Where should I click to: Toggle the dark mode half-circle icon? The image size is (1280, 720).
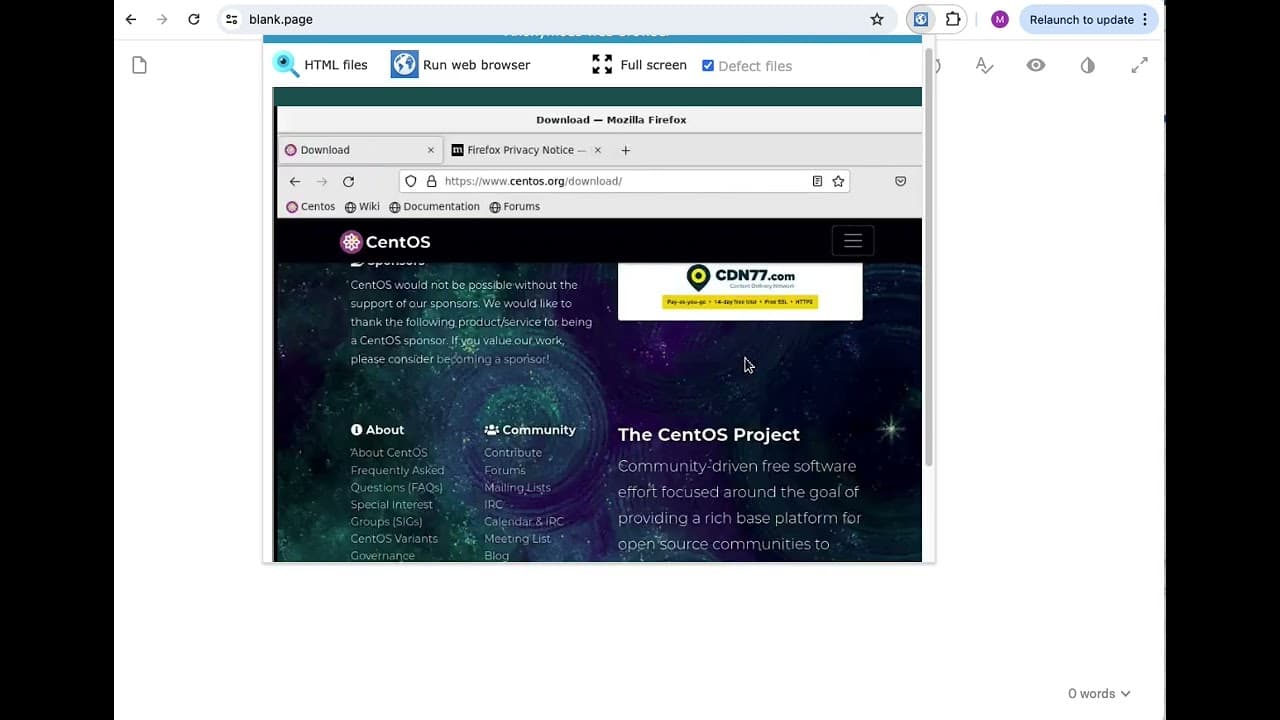(1088, 65)
